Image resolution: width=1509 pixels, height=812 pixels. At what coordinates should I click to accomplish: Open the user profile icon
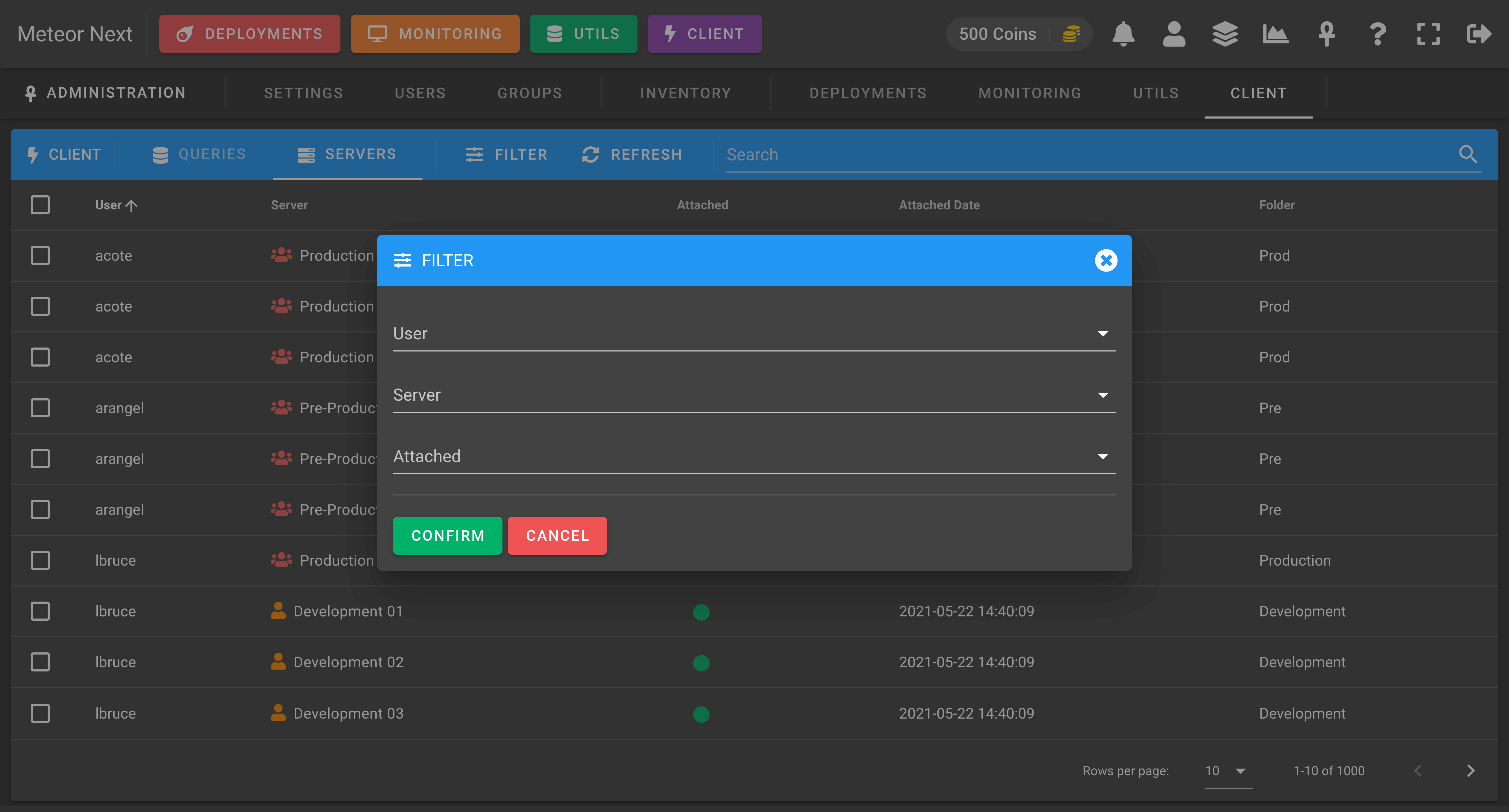(x=1174, y=34)
